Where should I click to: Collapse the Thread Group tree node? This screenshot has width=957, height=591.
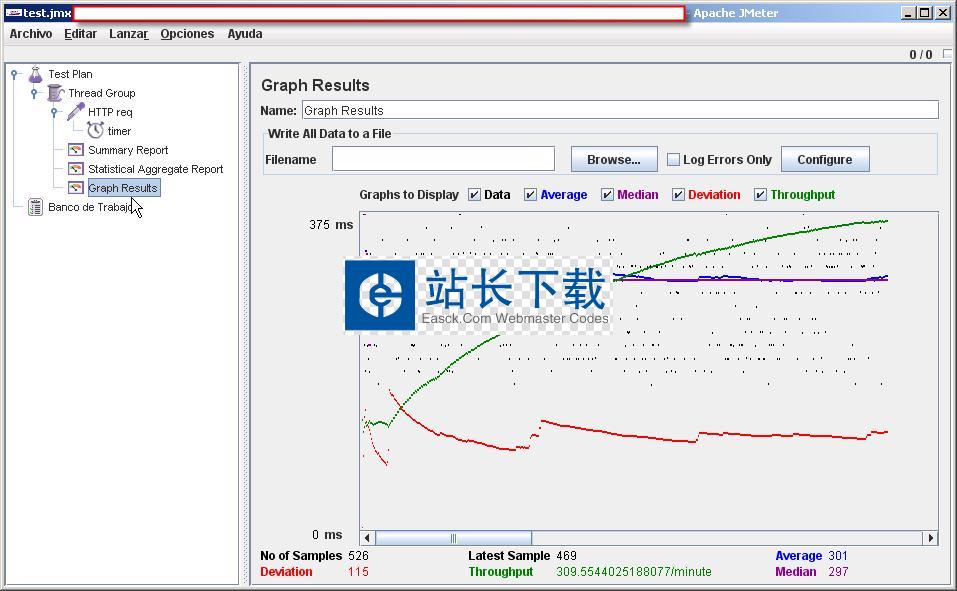(34, 93)
